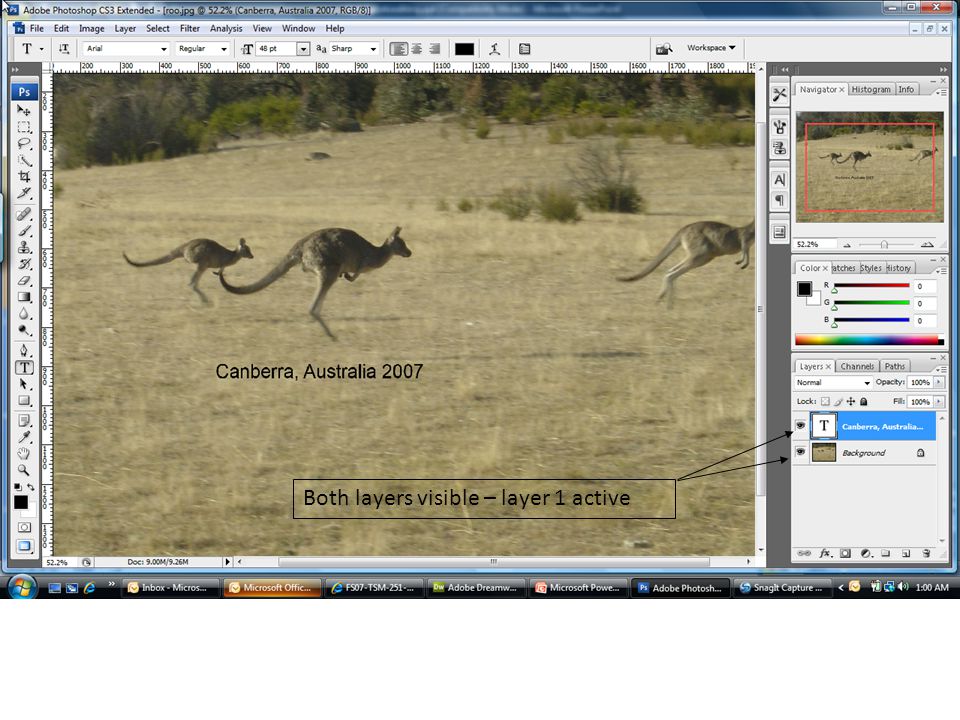Viewport: 960px width, 720px height.
Task: Open the layer Opacity slider arrow
Action: [x=939, y=382]
